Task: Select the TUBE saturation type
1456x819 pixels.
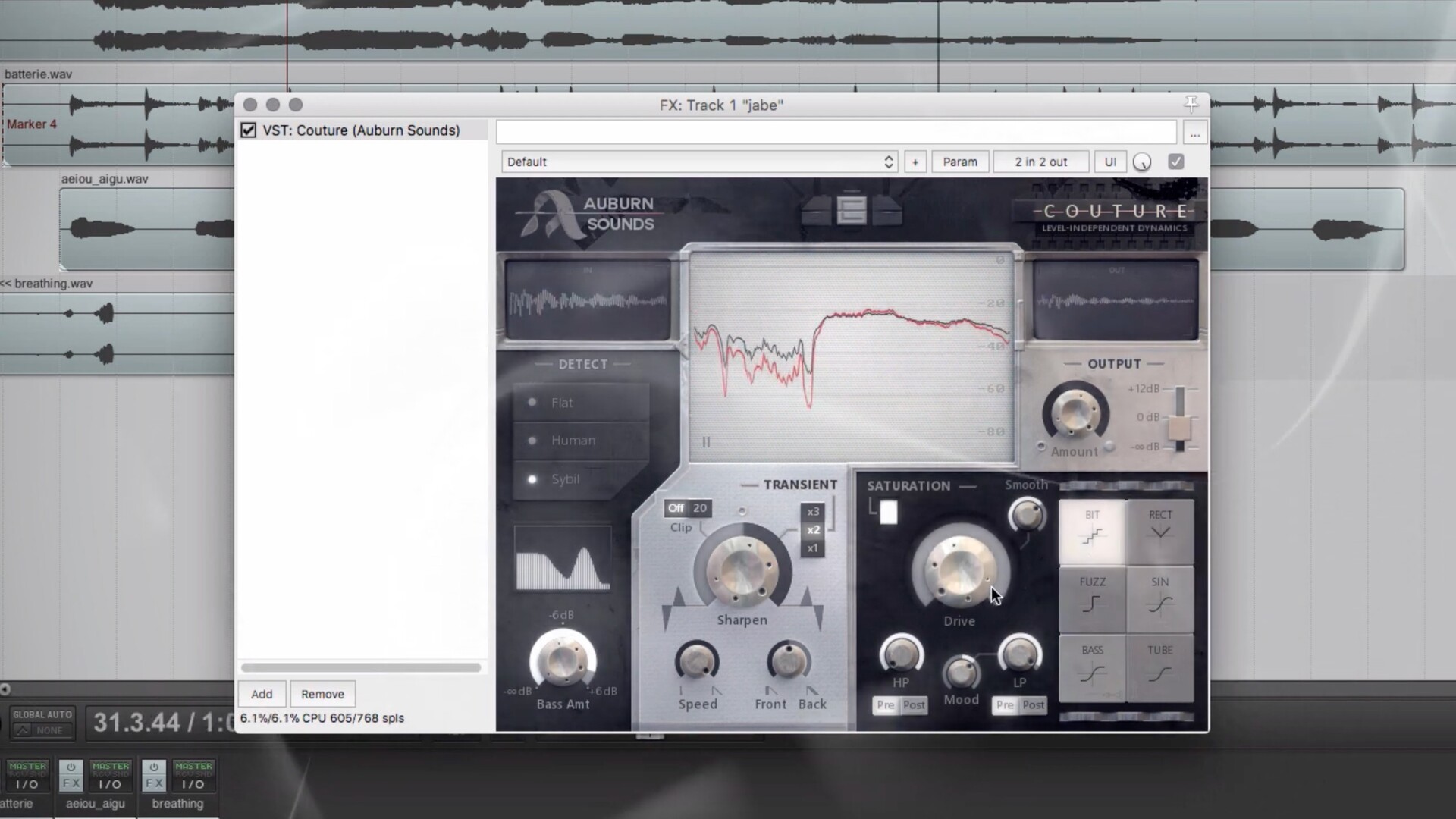Action: pyautogui.click(x=1160, y=667)
